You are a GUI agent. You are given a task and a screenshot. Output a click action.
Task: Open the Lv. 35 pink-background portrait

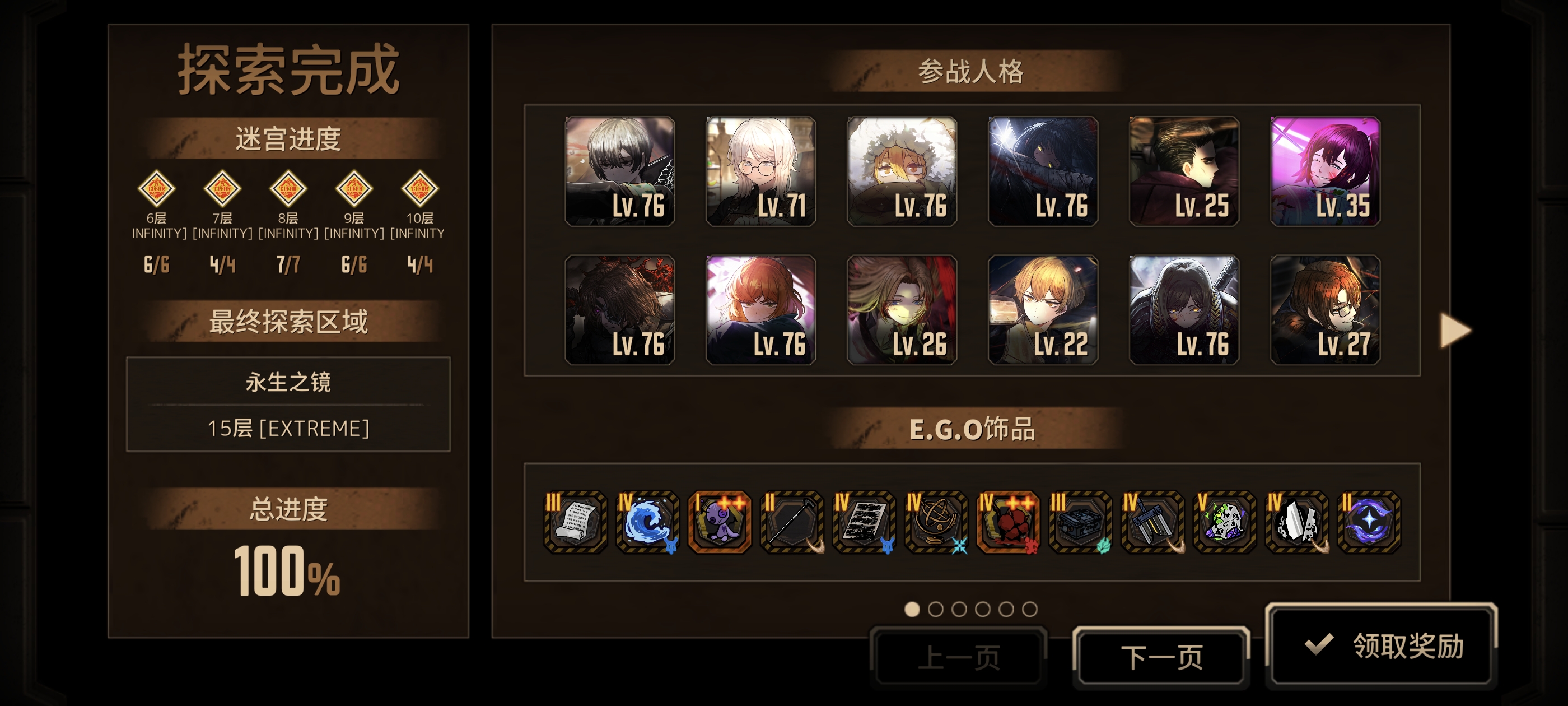tap(1326, 171)
